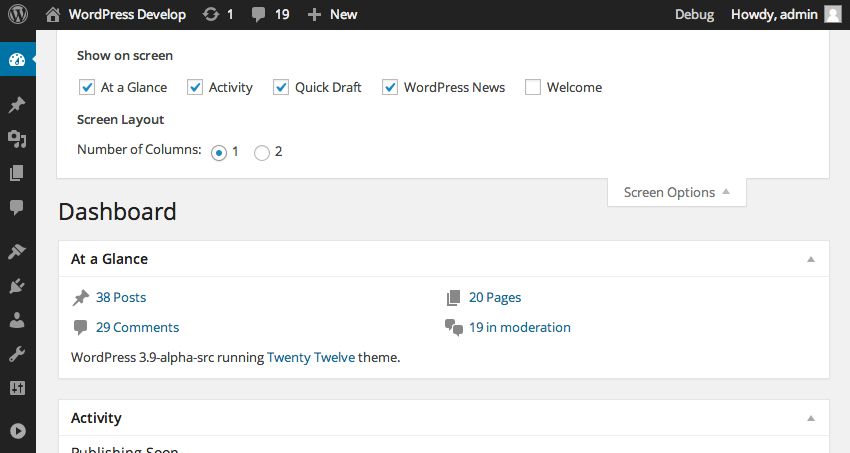Open Appearance via the paintbrush sidebar icon
The width and height of the screenshot is (850, 453).
[x=17, y=251]
